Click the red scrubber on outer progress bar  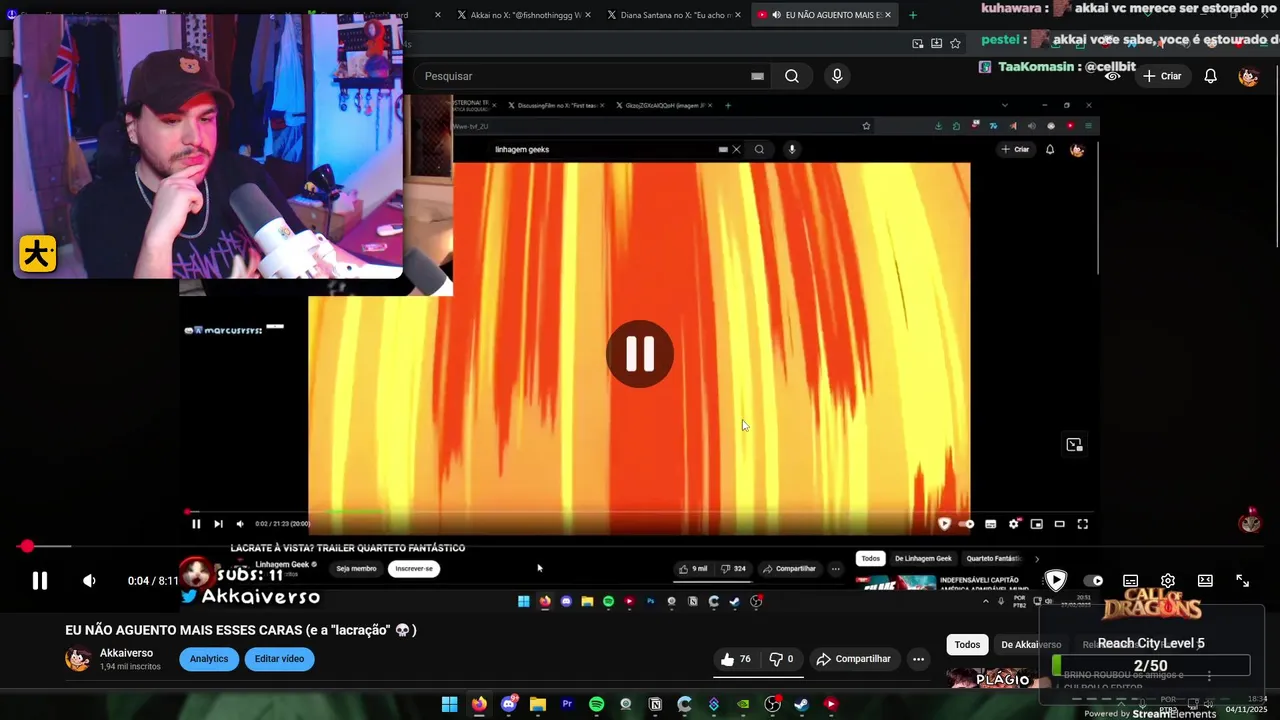(27, 546)
